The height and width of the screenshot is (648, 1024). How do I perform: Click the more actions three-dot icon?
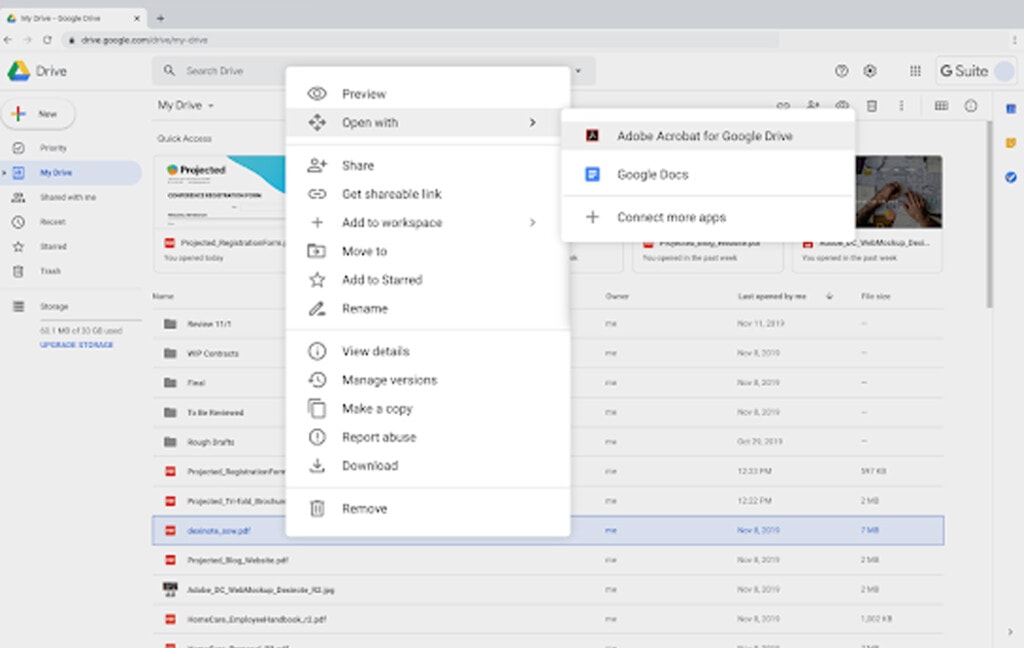click(x=901, y=106)
